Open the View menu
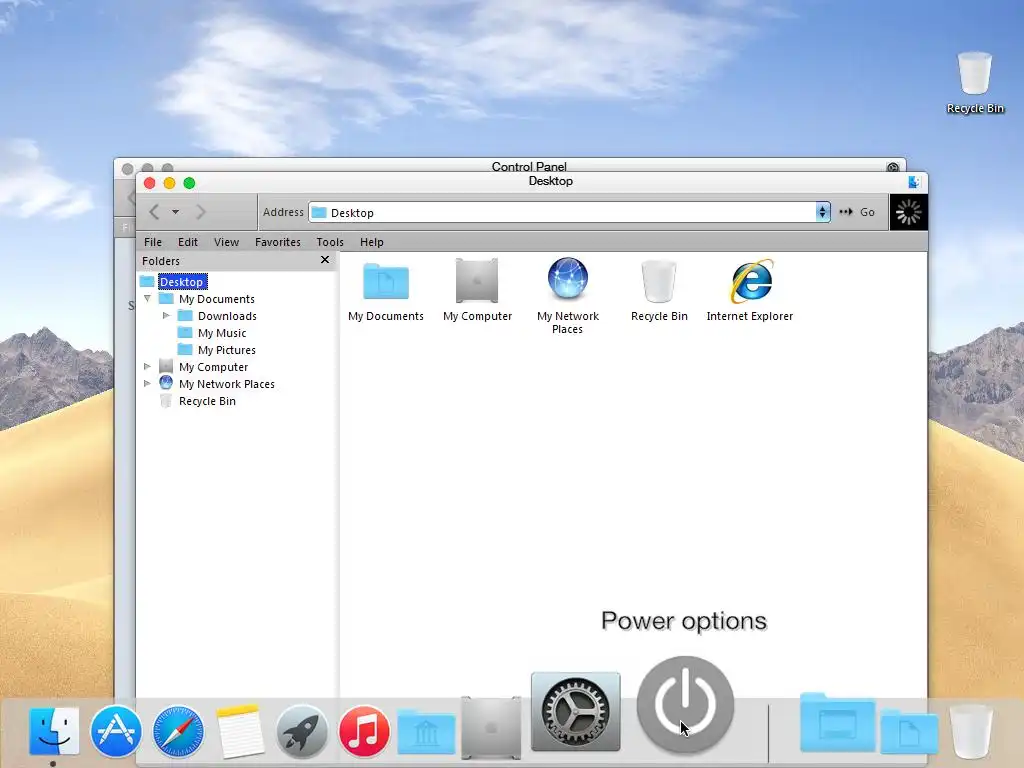1024x768 pixels. (226, 242)
